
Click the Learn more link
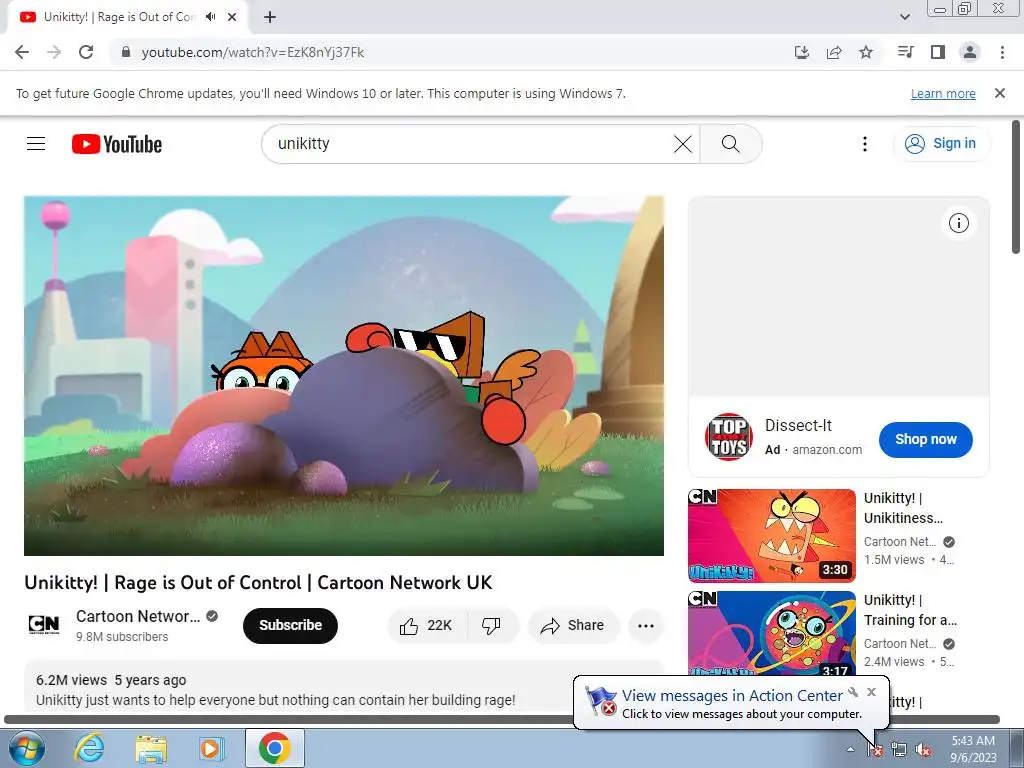coord(943,93)
